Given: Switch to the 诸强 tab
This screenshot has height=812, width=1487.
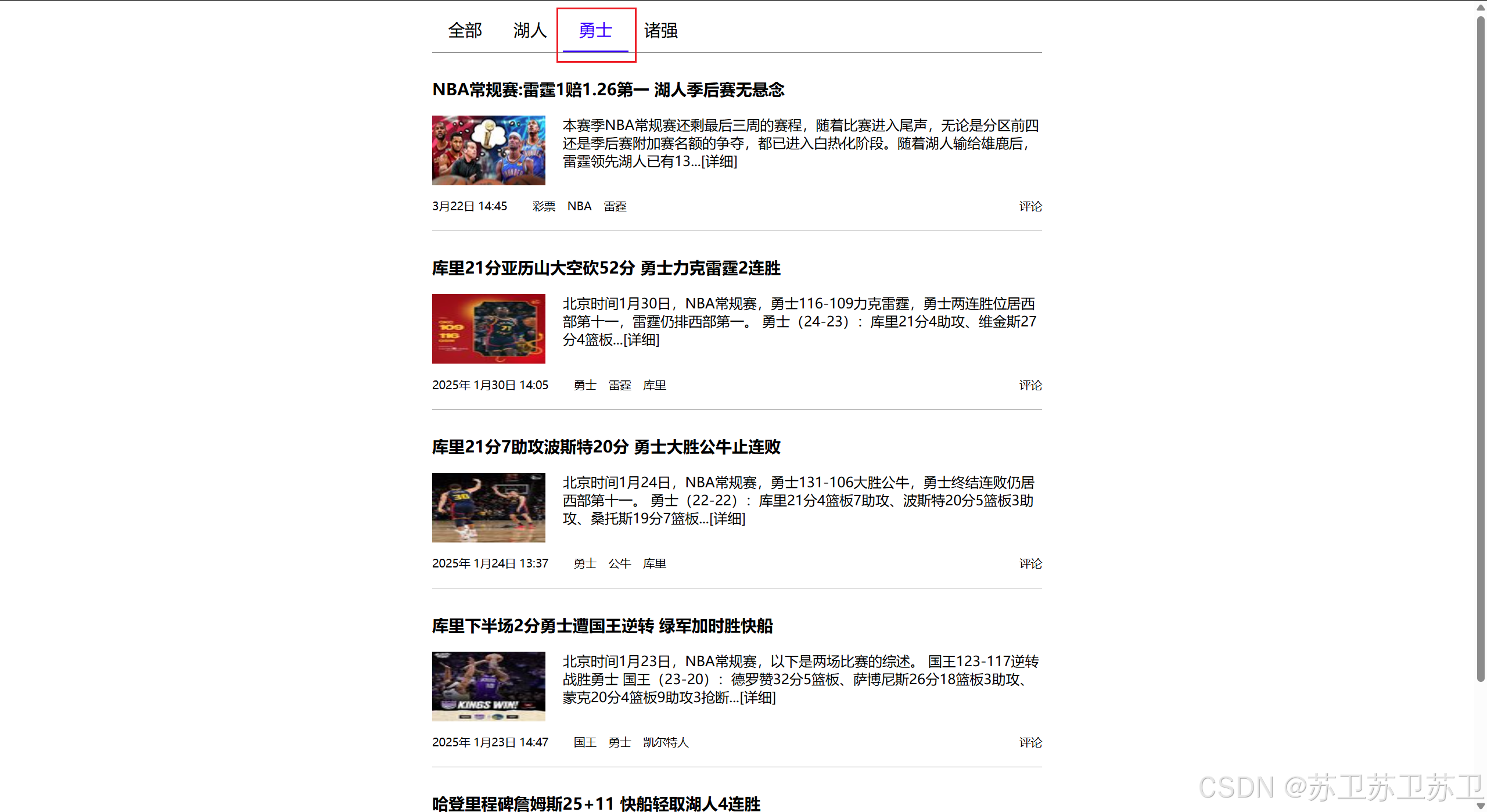Looking at the screenshot, I should tap(661, 30).
